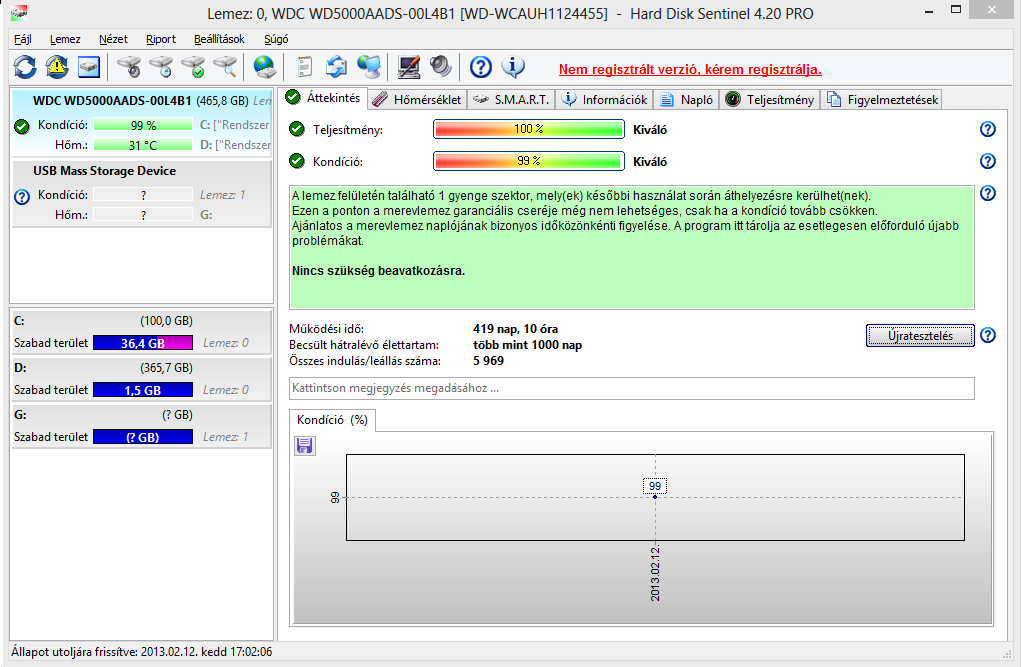Click the comment field Kattintson megjegyzés megadásához
Screen dimensions: 1021x667
tap(632, 388)
